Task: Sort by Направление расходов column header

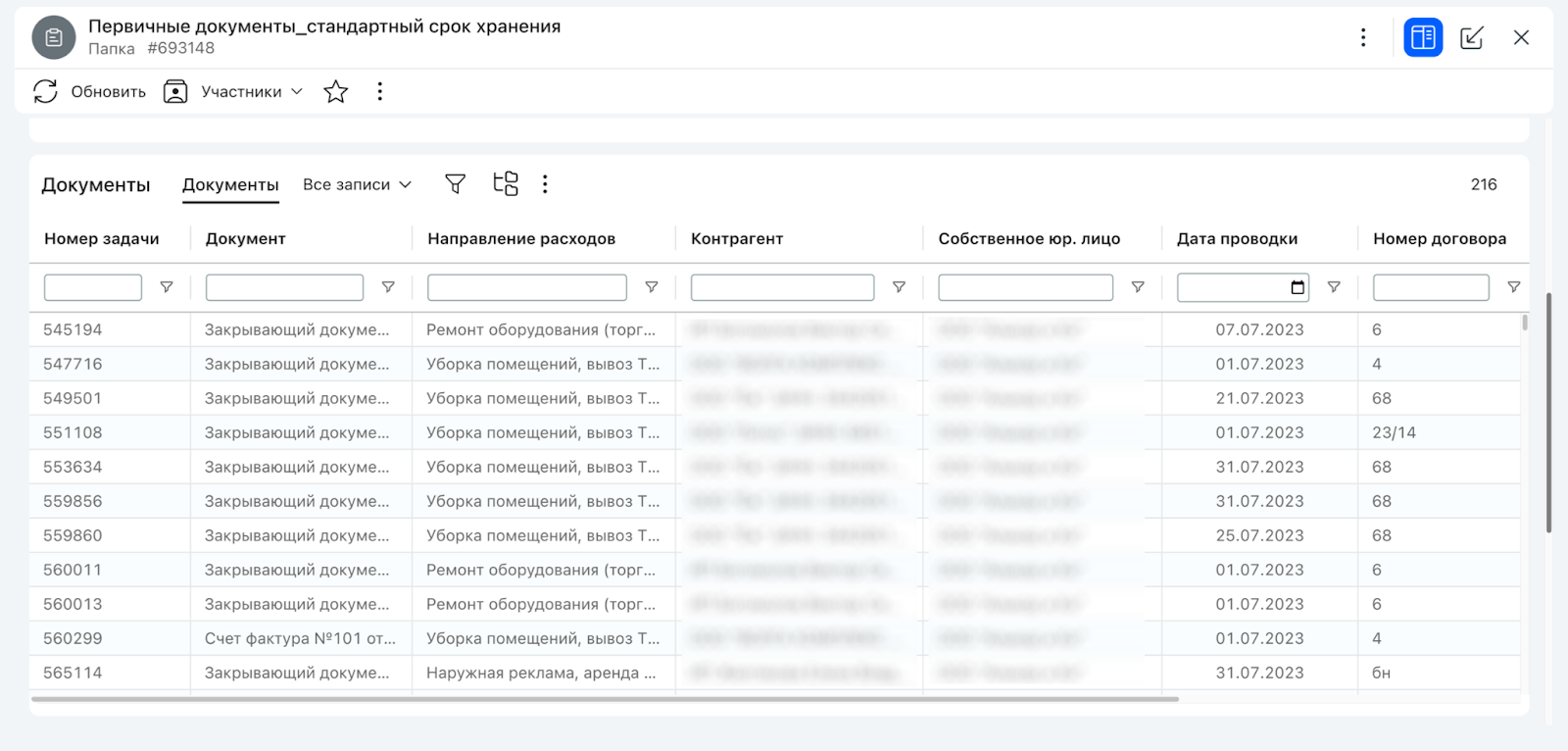Action: coord(521,238)
